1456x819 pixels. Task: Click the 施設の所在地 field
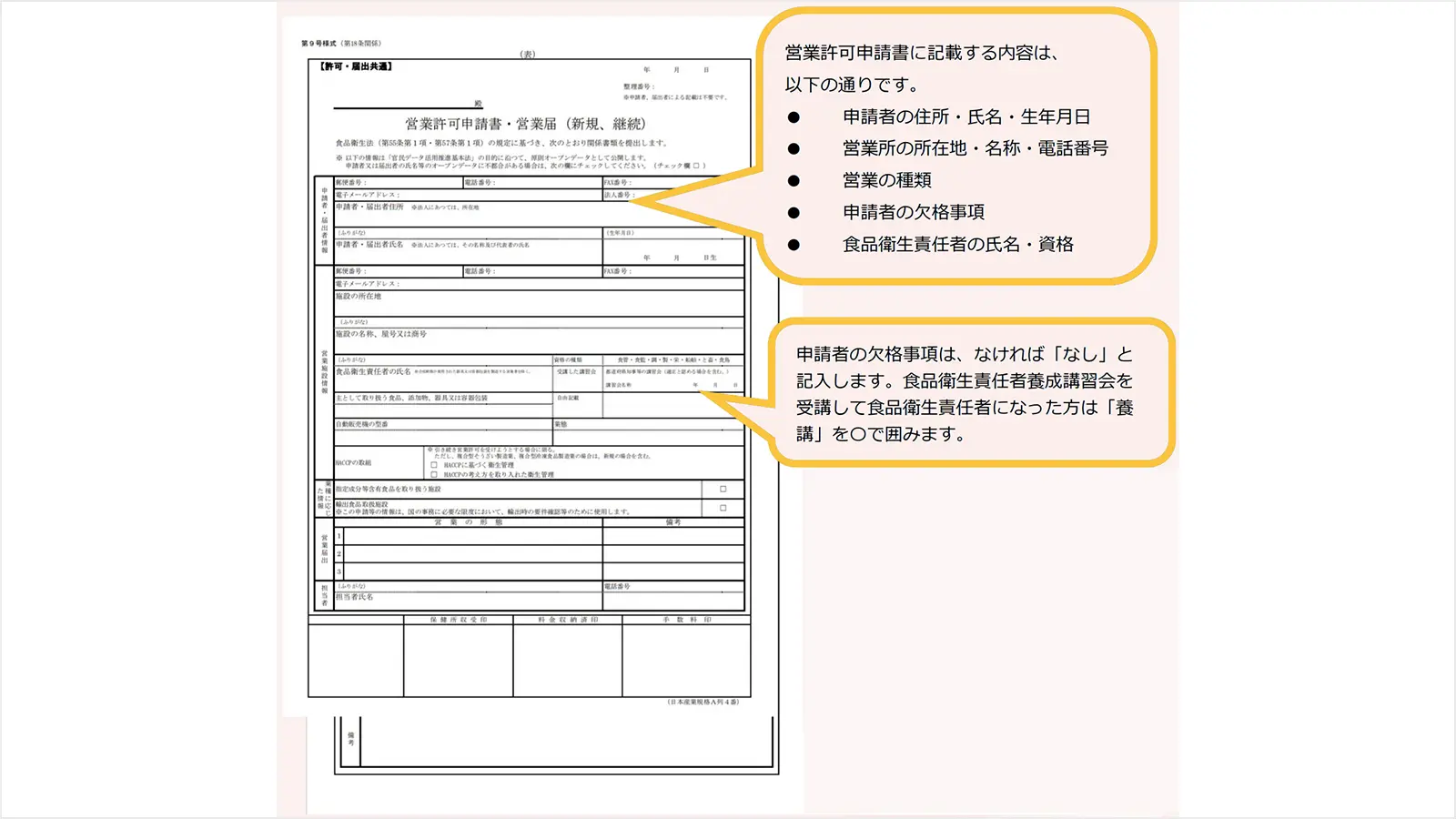click(539, 307)
